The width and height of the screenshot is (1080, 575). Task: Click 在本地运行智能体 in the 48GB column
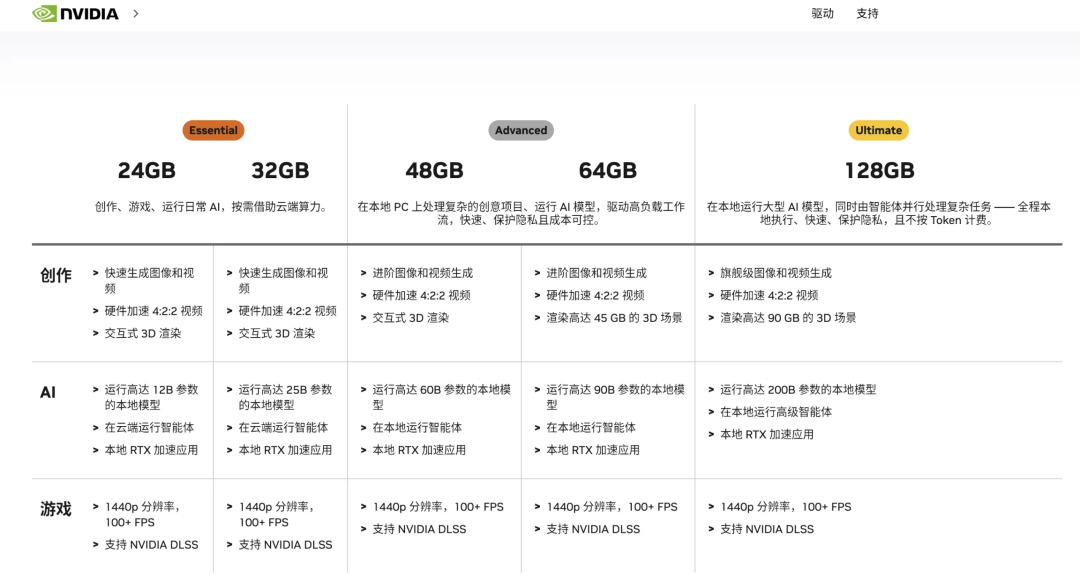point(417,428)
